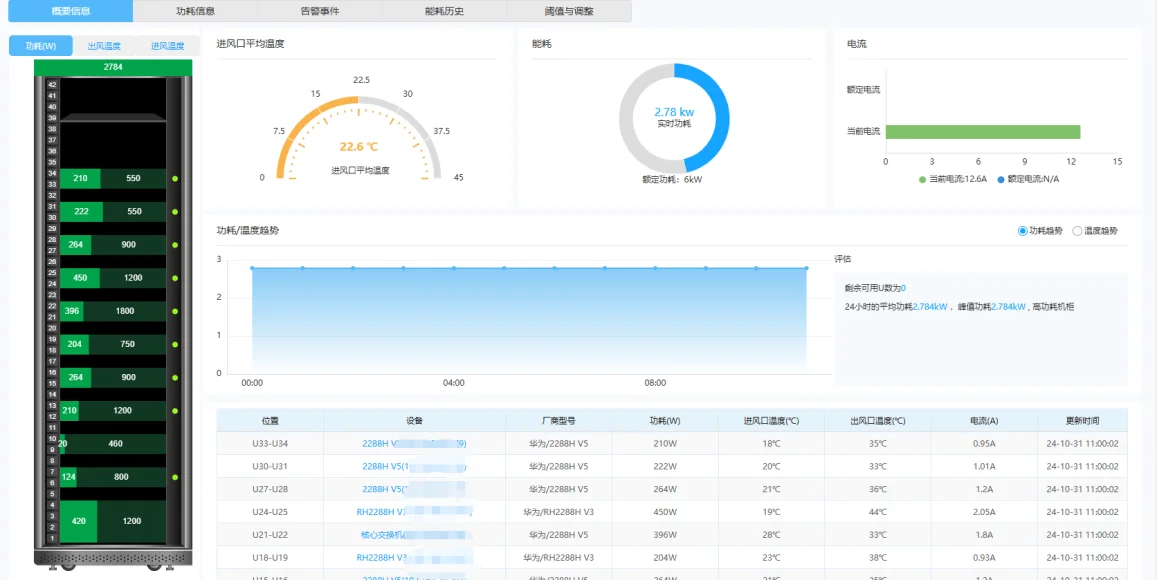1157x580 pixels.
Task: Click status dot for rack slot U15-U16
Action: tap(175, 378)
